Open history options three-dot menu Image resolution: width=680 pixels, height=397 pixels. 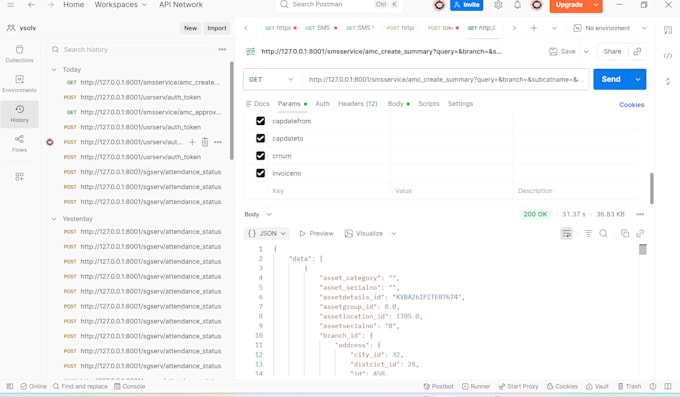pos(222,49)
